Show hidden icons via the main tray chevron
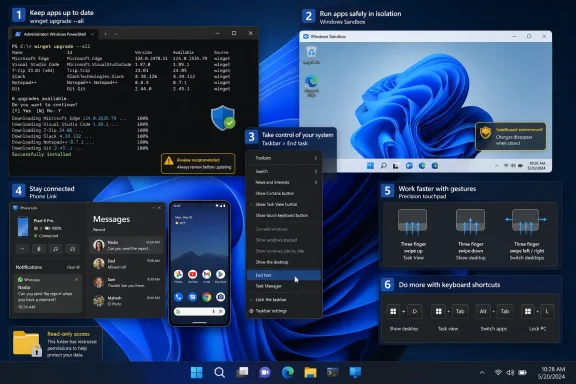Image resolution: width=576 pixels, height=384 pixels. tap(482, 373)
